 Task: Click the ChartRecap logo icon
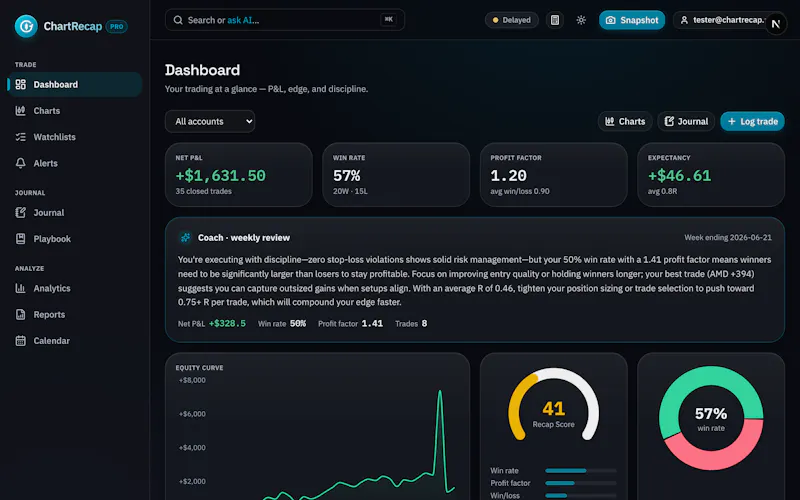tap(26, 26)
